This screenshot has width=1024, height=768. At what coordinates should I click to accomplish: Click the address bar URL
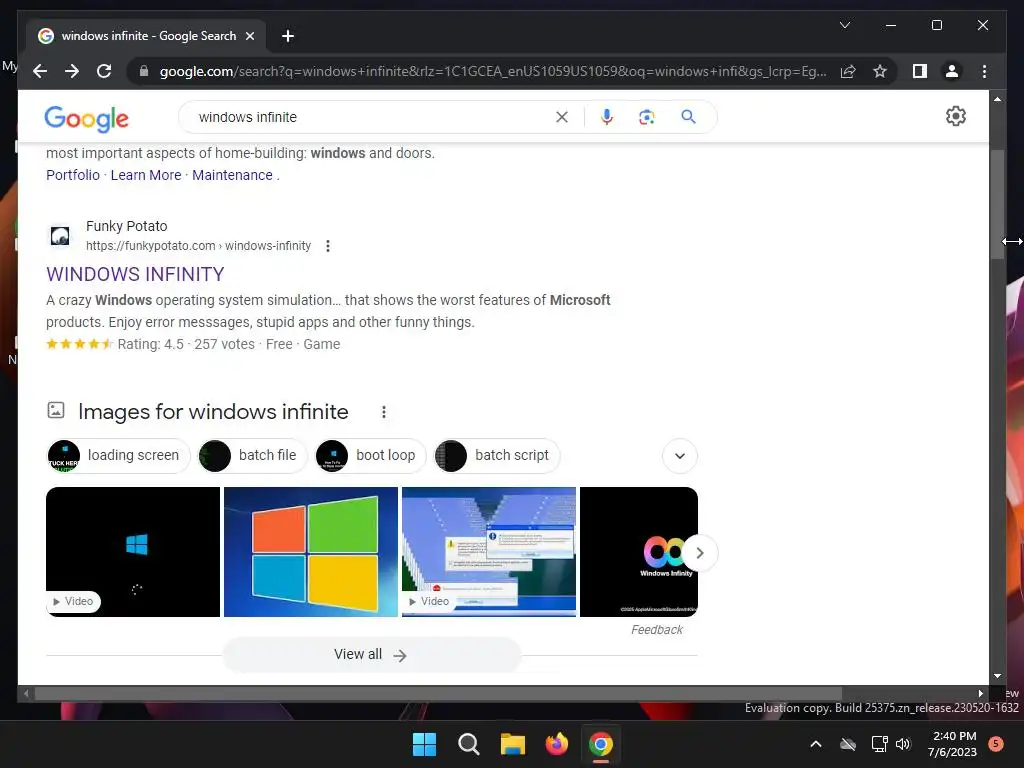pyautogui.click(x=493, y=71)
